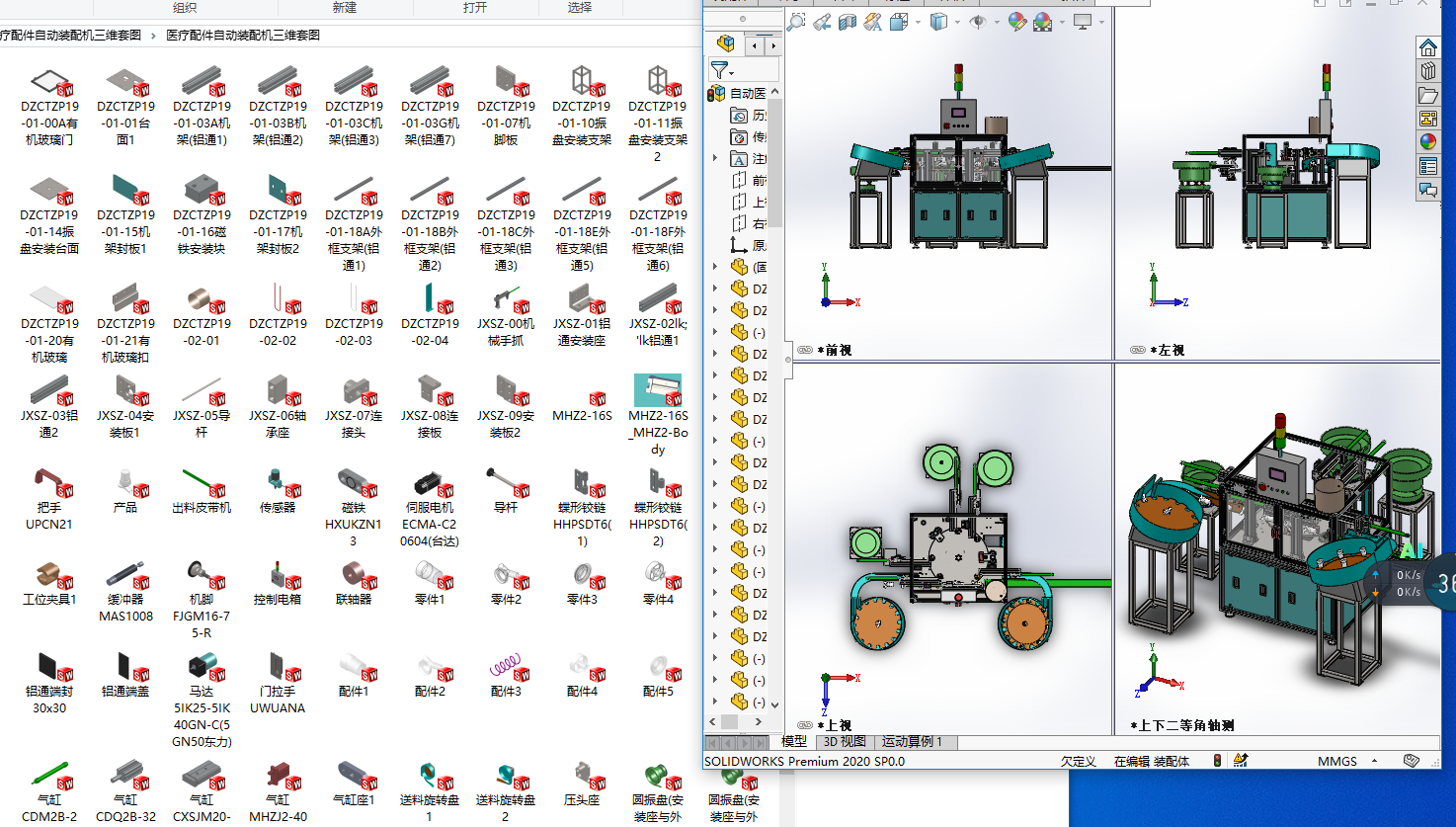The height and width of the screenshot is (827, 1456).
Task: Switch to the 3D 视图 tab
Action: click(845, 741)
